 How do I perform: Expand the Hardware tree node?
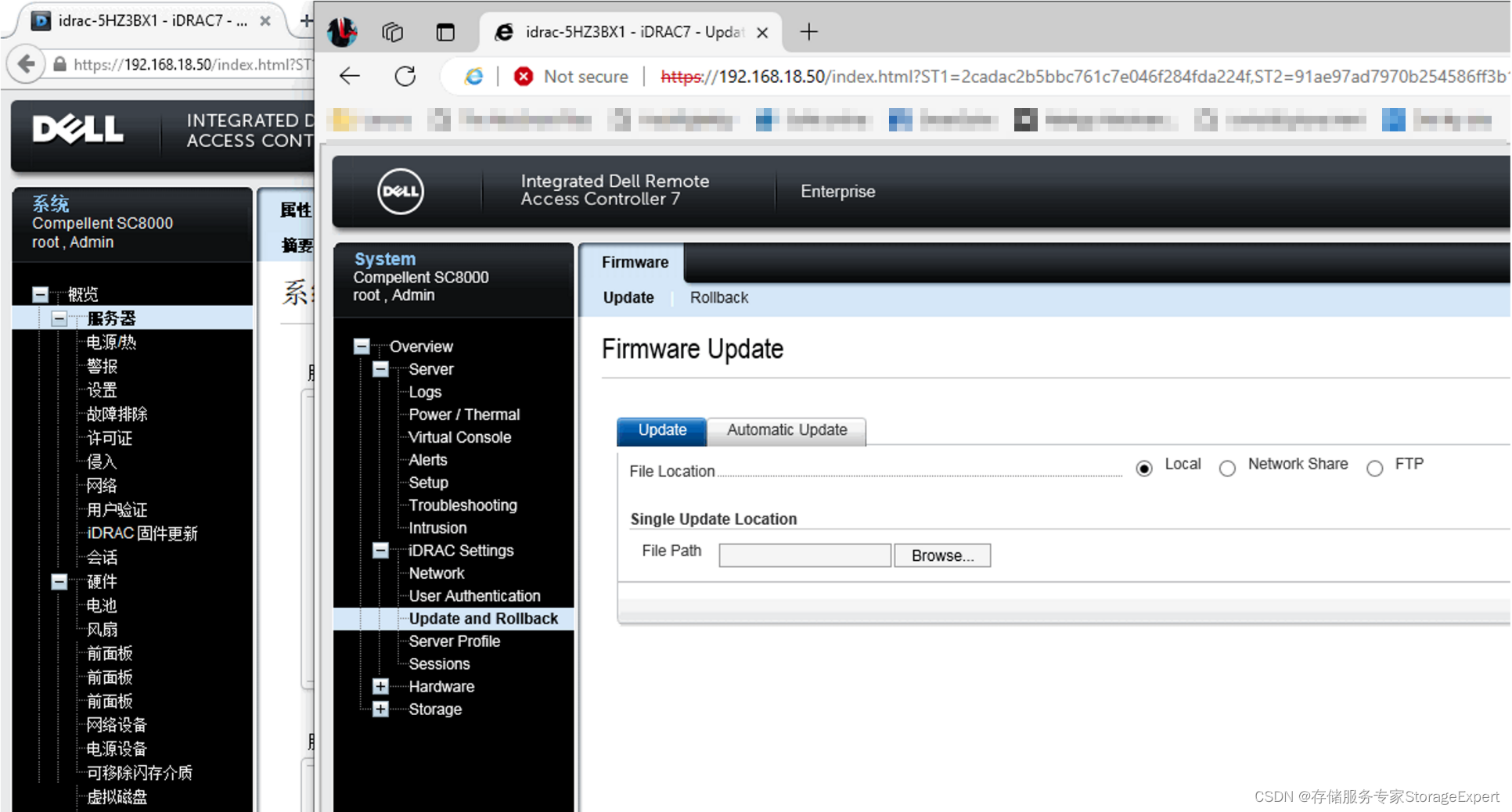click(x=380, y=686)
